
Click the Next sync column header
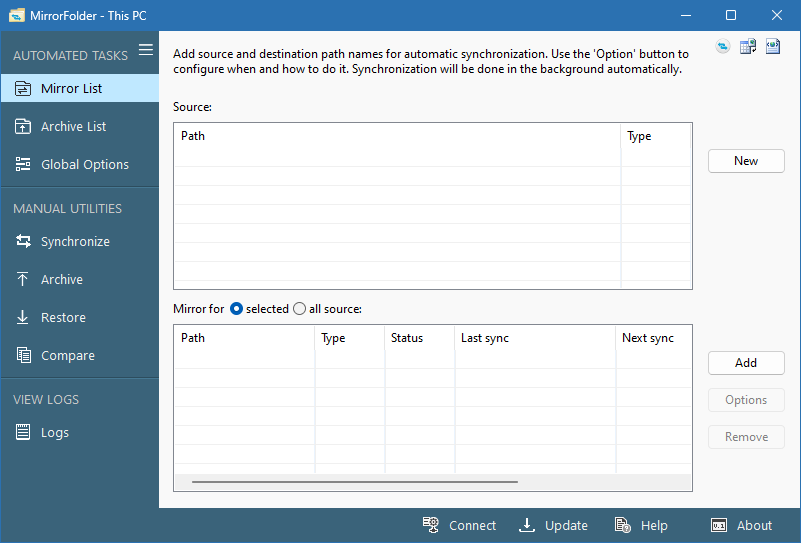(653, 338)
